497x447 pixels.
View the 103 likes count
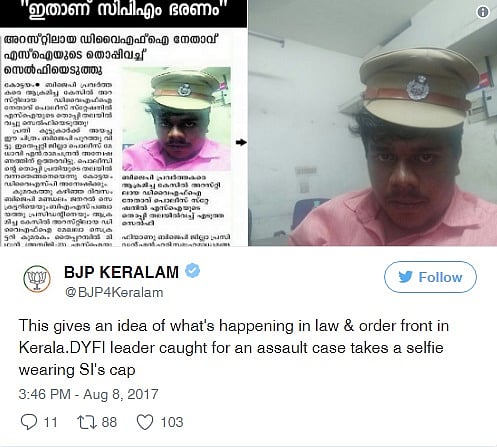click(x=172, y=422)
